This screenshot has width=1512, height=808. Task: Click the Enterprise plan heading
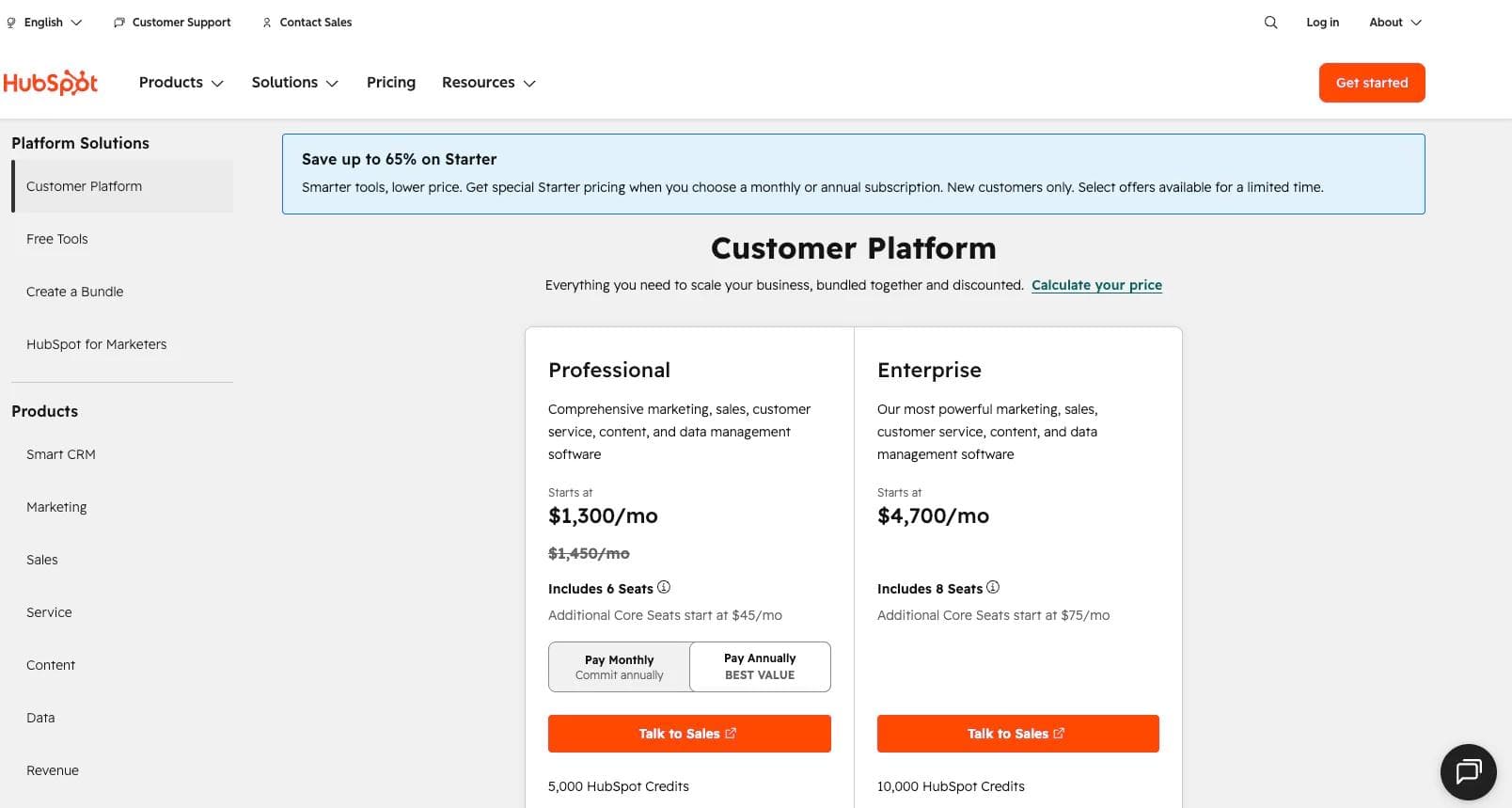coord(929,370)
